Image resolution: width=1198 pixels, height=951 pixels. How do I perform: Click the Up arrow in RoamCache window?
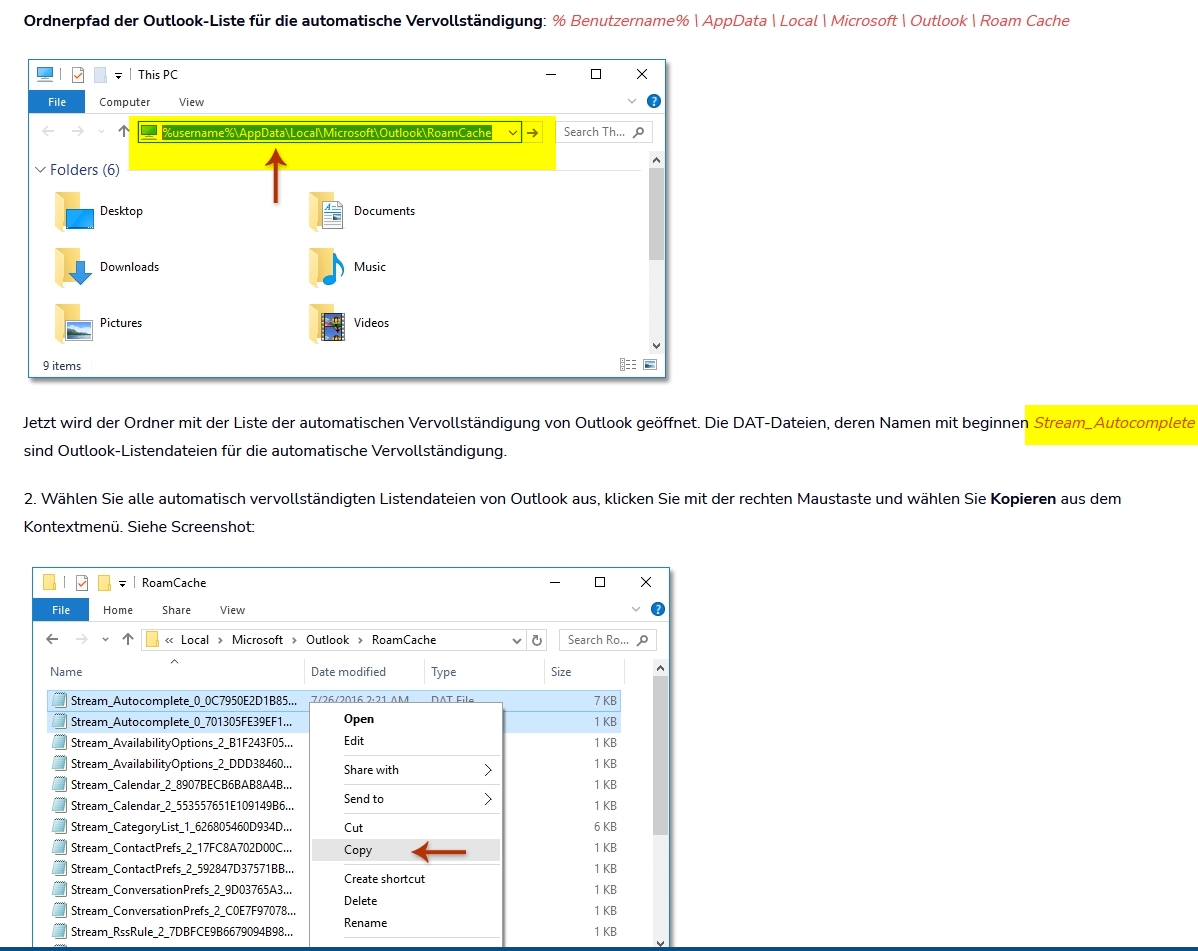[128, 640]
